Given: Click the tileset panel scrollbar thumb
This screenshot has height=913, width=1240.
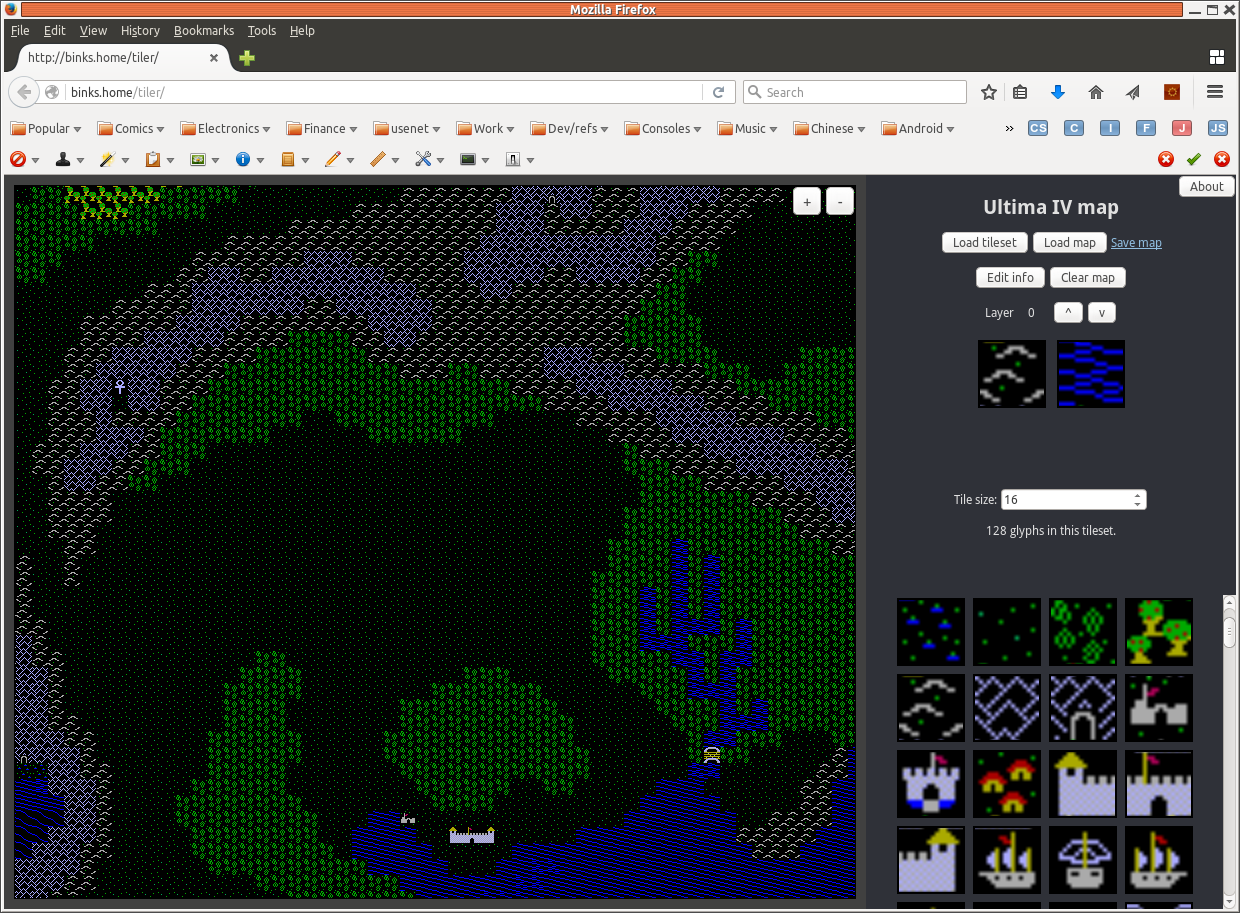Looking at the screenshot, I should click(x=1231, y=630).
